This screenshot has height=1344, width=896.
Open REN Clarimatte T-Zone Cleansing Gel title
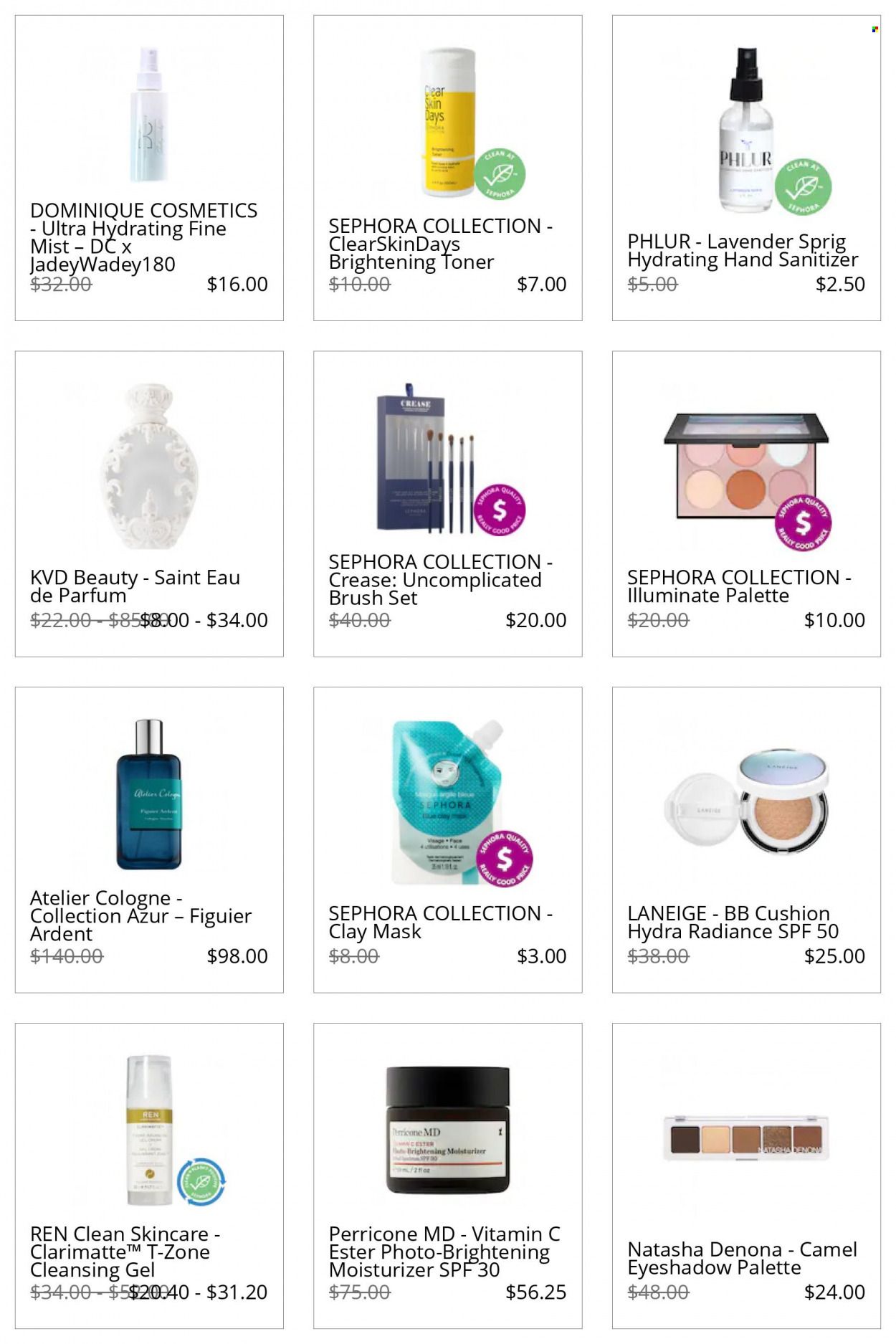click(x=125, y=1252)
